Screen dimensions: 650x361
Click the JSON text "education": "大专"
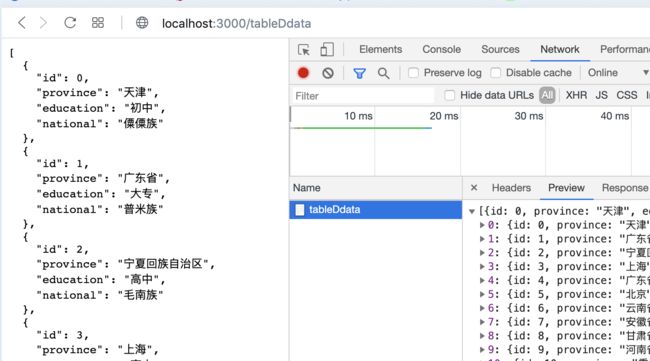coord(101,194)
